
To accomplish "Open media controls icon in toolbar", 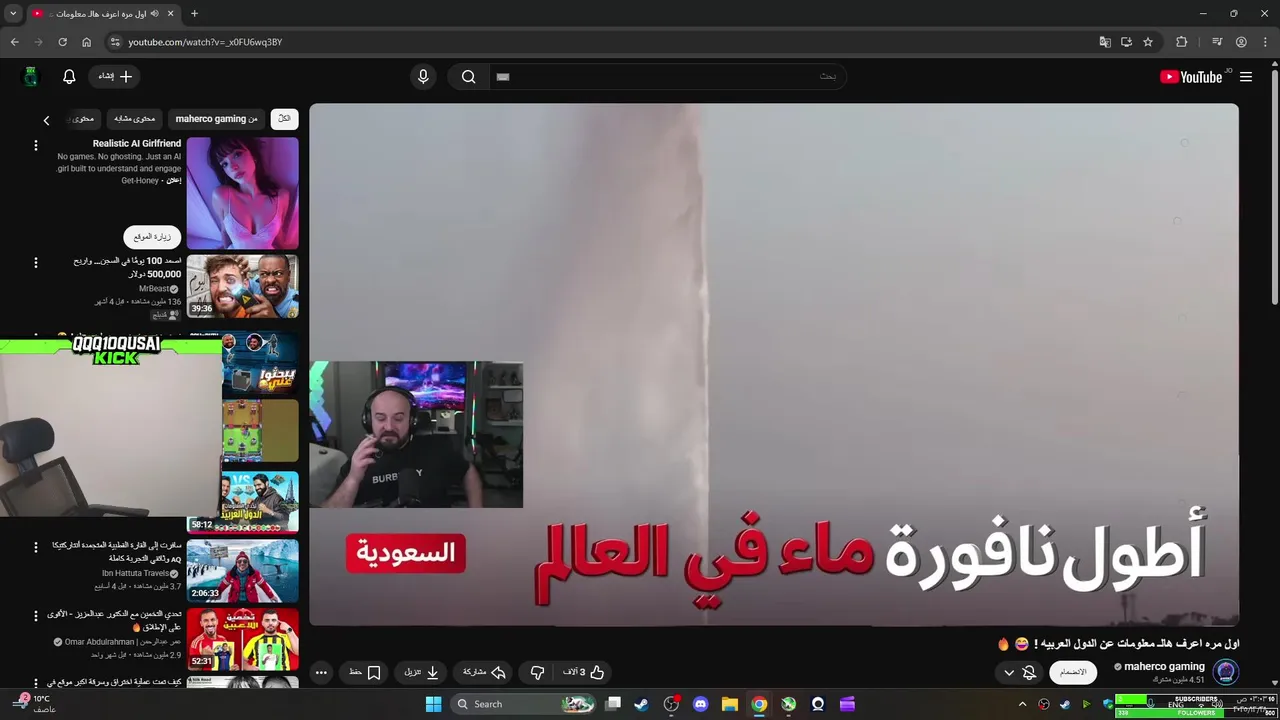I will 1217,42.
